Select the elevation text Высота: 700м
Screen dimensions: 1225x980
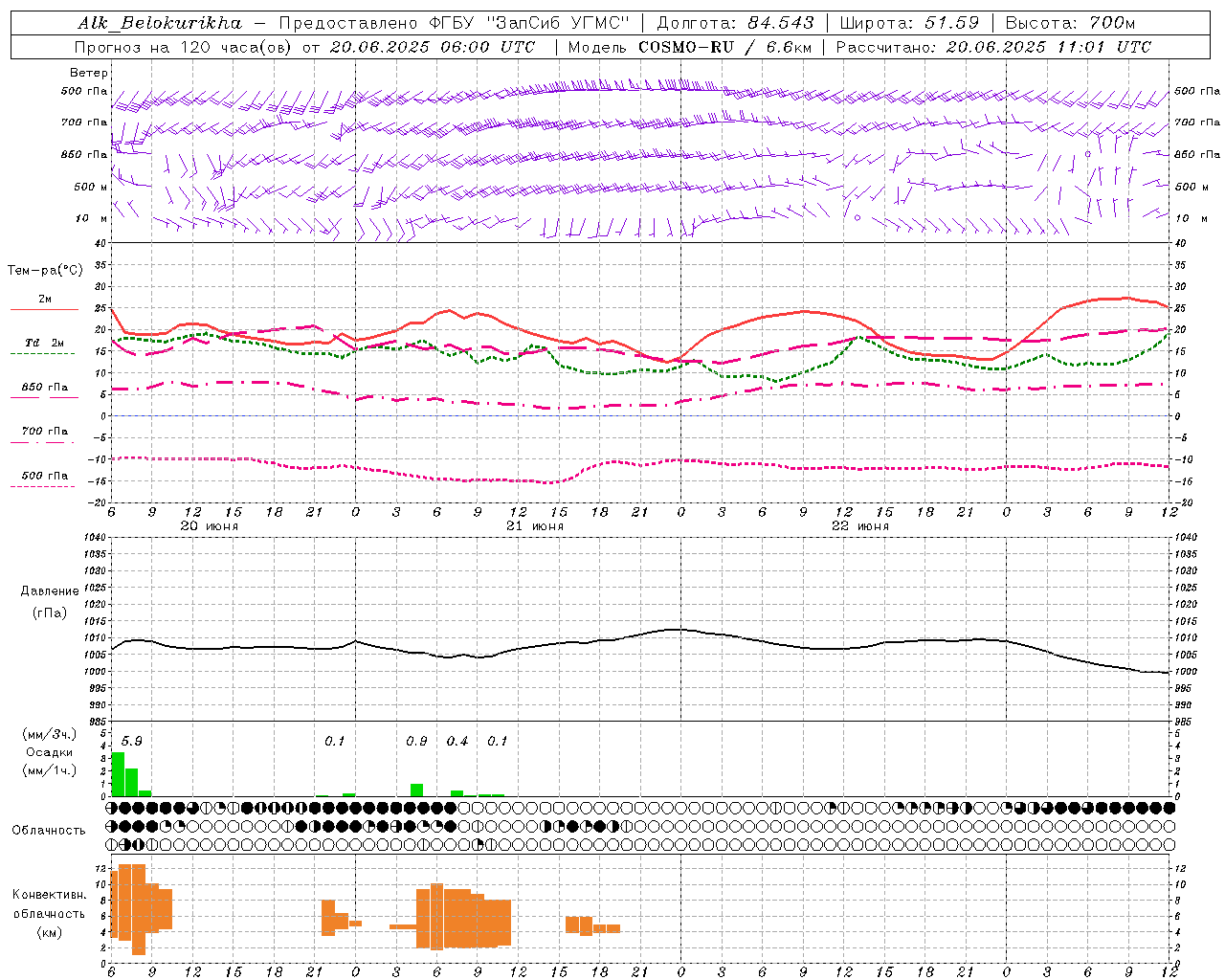tap(1070, 23)
